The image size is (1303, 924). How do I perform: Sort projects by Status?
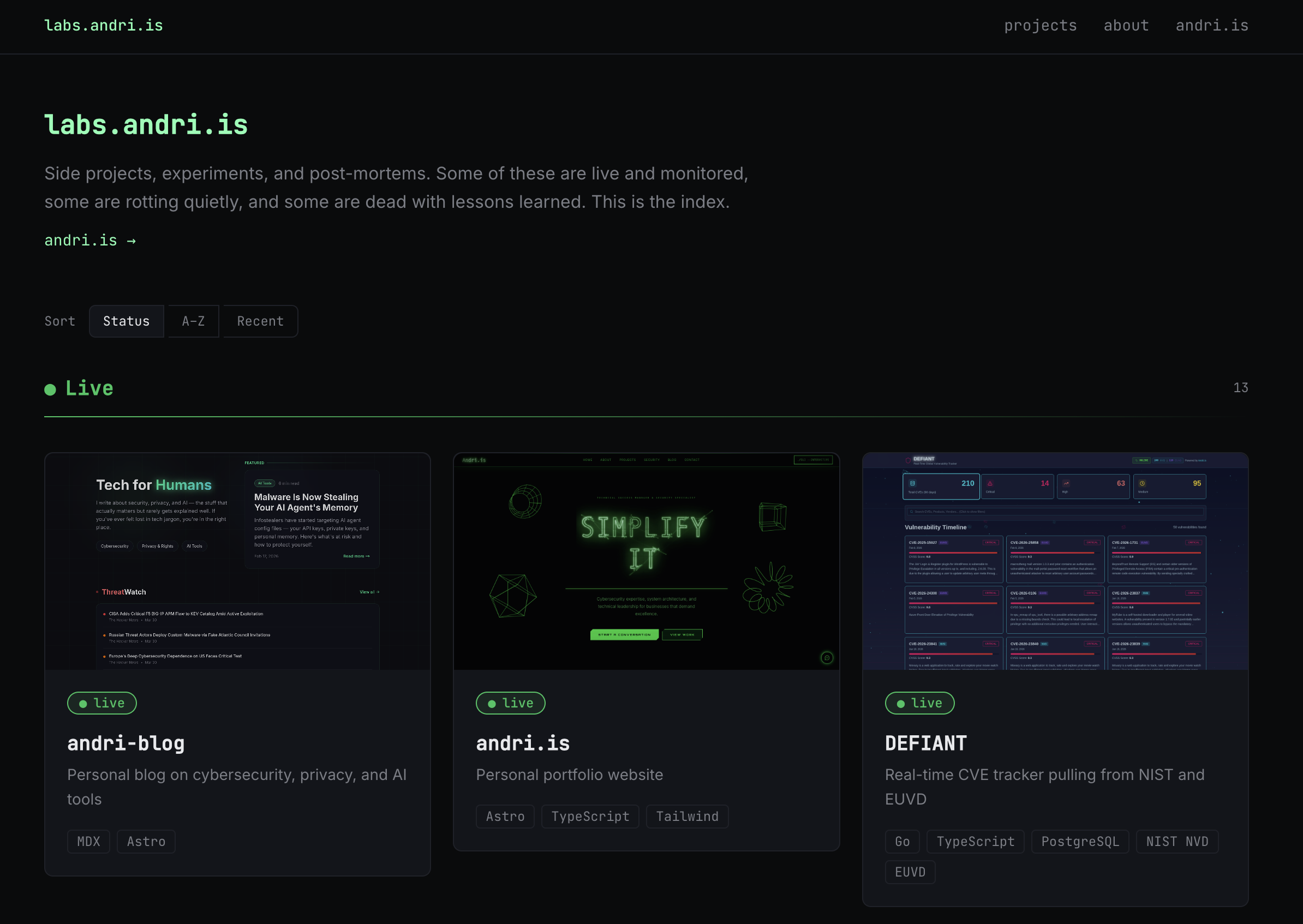pyautogui.click(x=127, y=321)
